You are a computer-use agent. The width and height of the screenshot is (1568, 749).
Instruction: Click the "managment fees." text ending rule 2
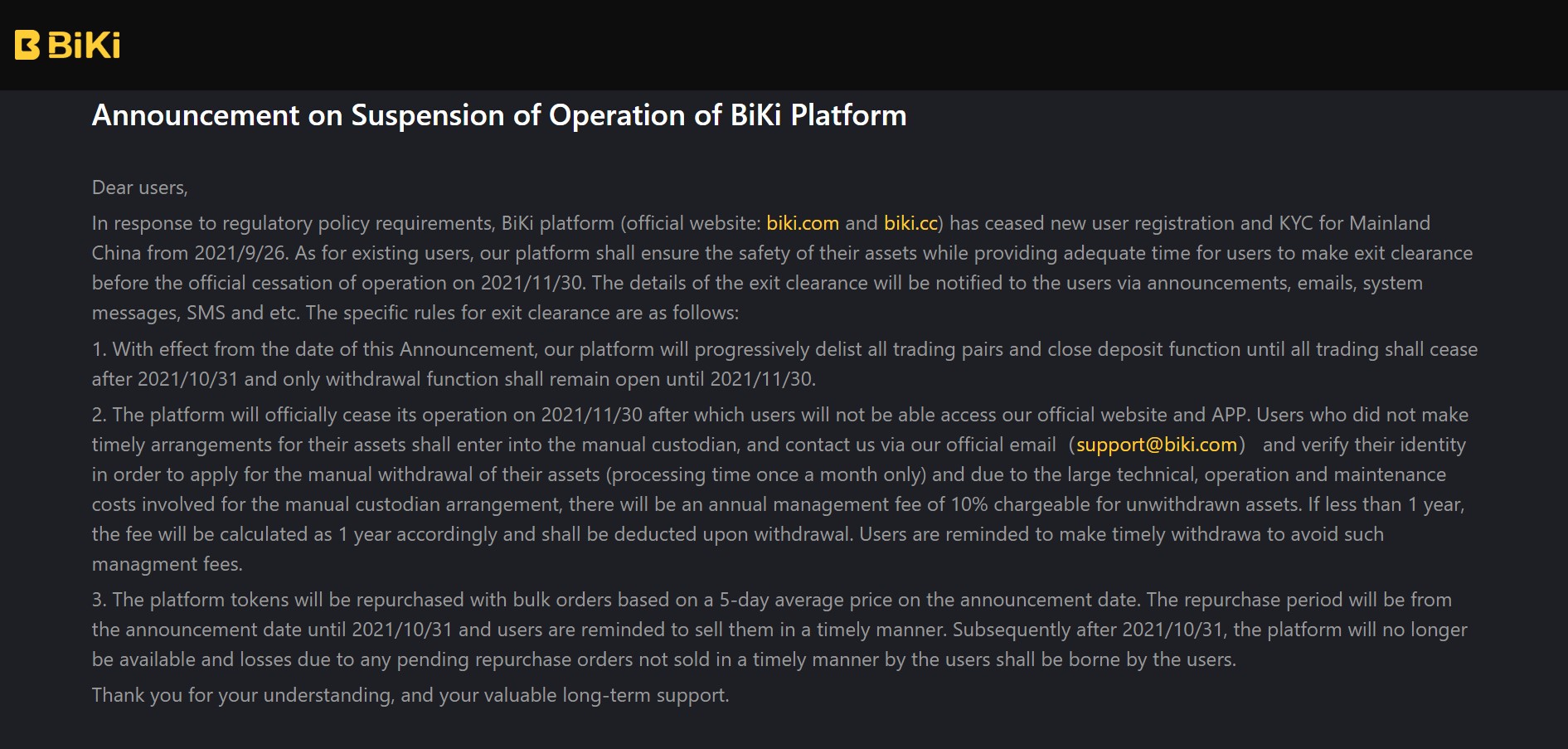click(x=167, y=564)
